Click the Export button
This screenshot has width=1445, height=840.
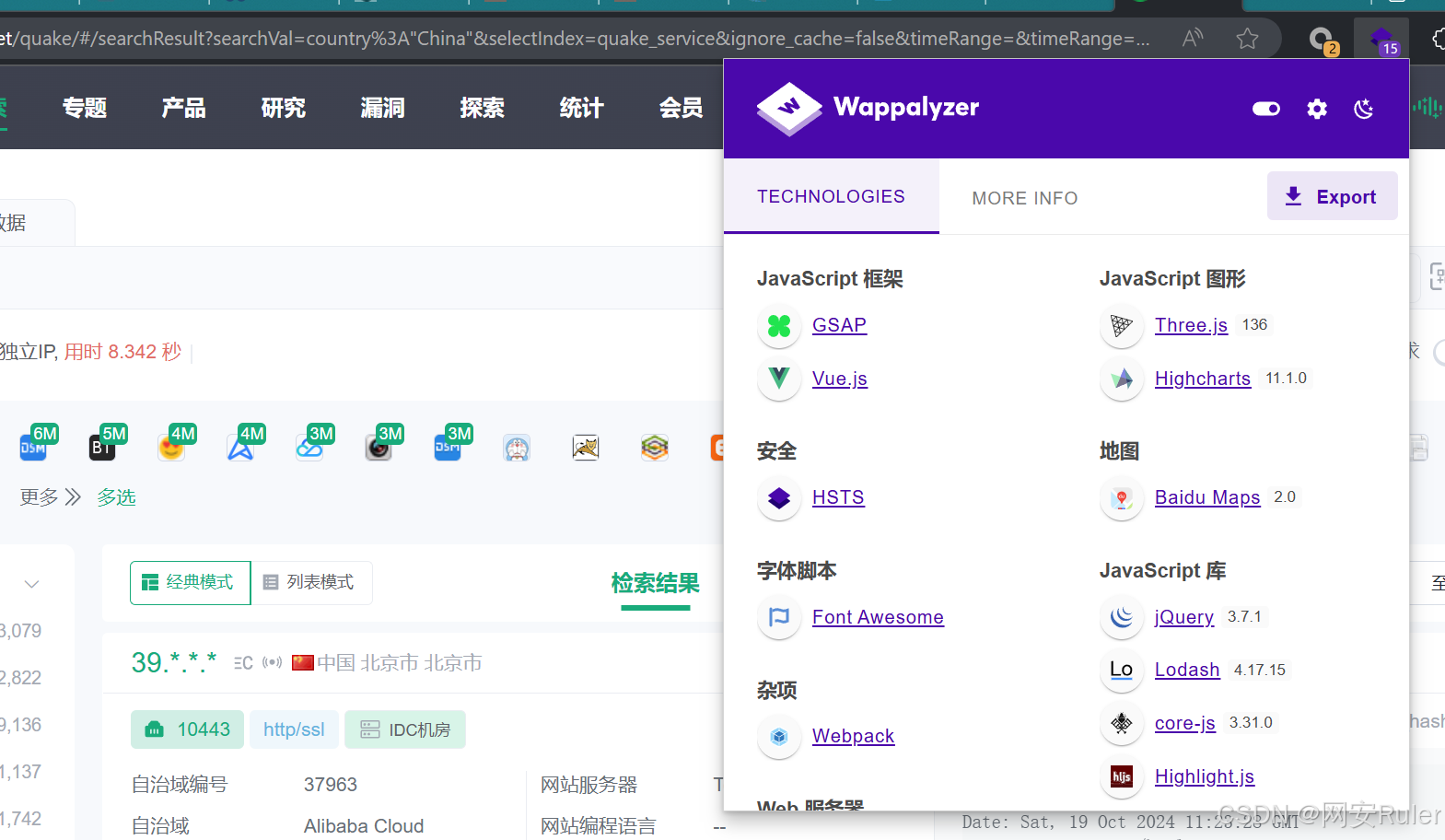1332,196
